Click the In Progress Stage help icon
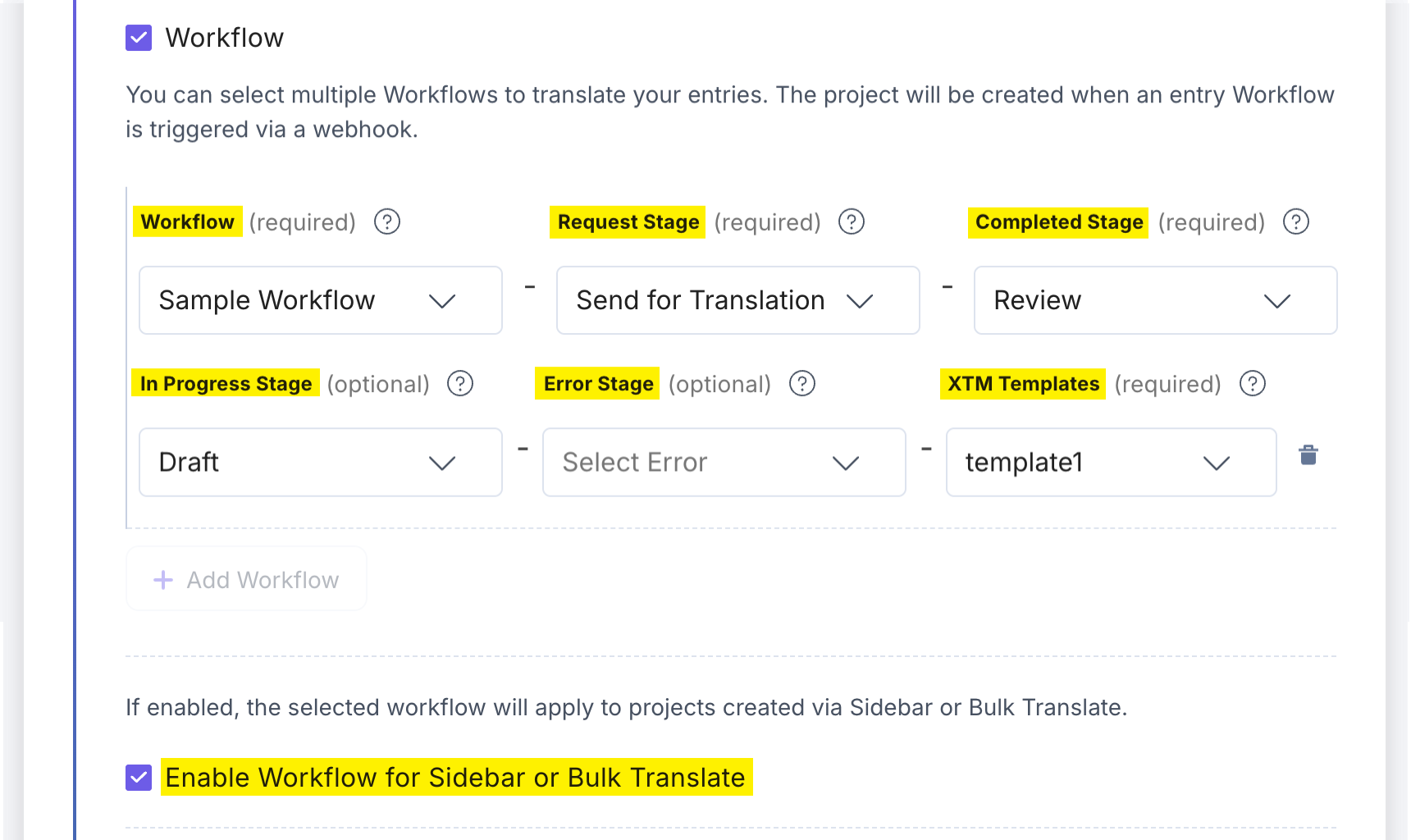 click(460, 383)
